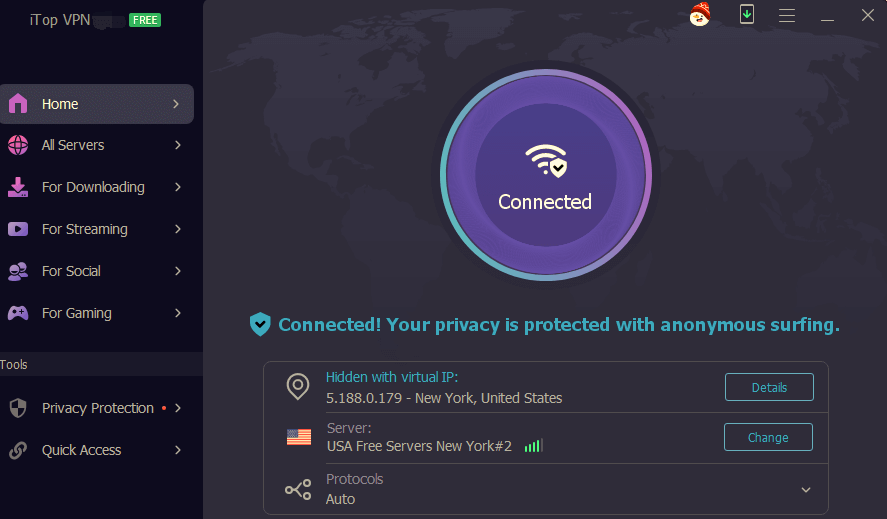Select the For Streaming menu item
This screenshot has width=887, height=519.
(x=85, y=229)
